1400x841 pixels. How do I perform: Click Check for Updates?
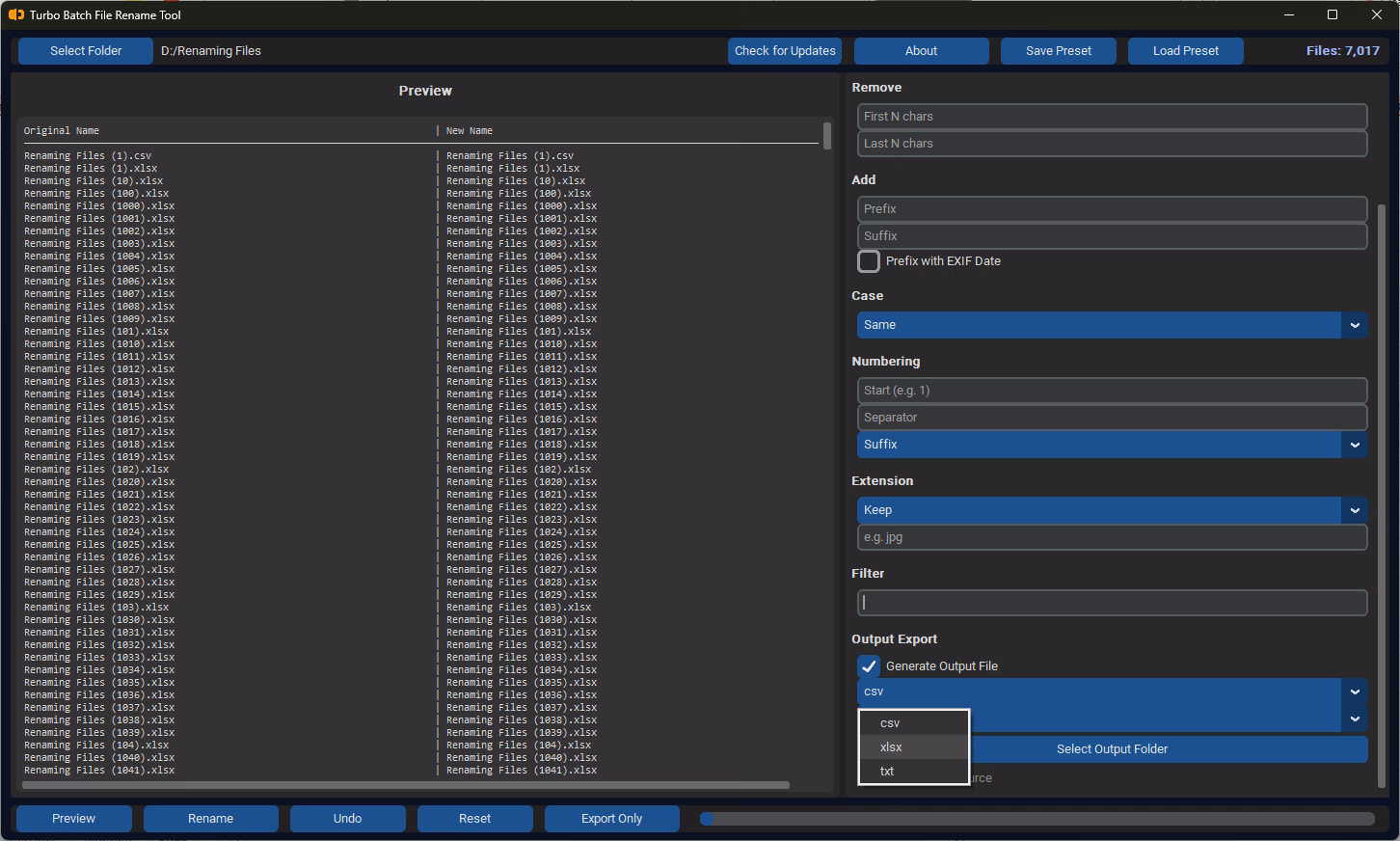tap(785, 51)
